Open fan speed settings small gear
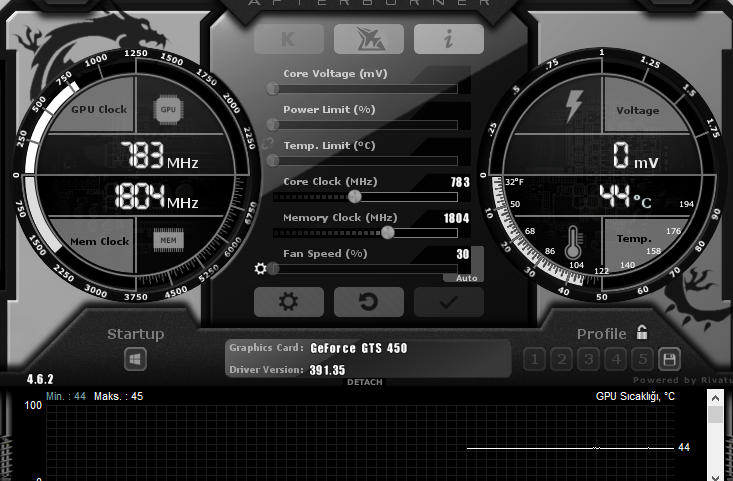This screenshot has width=733, height=481. tap(260, 269)
